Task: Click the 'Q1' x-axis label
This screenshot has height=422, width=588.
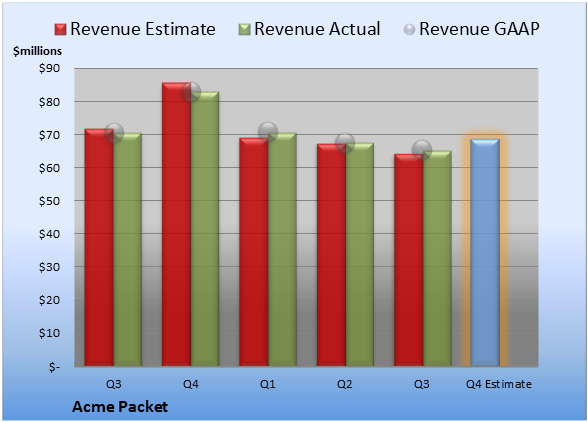Action: [x=268, y=384]
